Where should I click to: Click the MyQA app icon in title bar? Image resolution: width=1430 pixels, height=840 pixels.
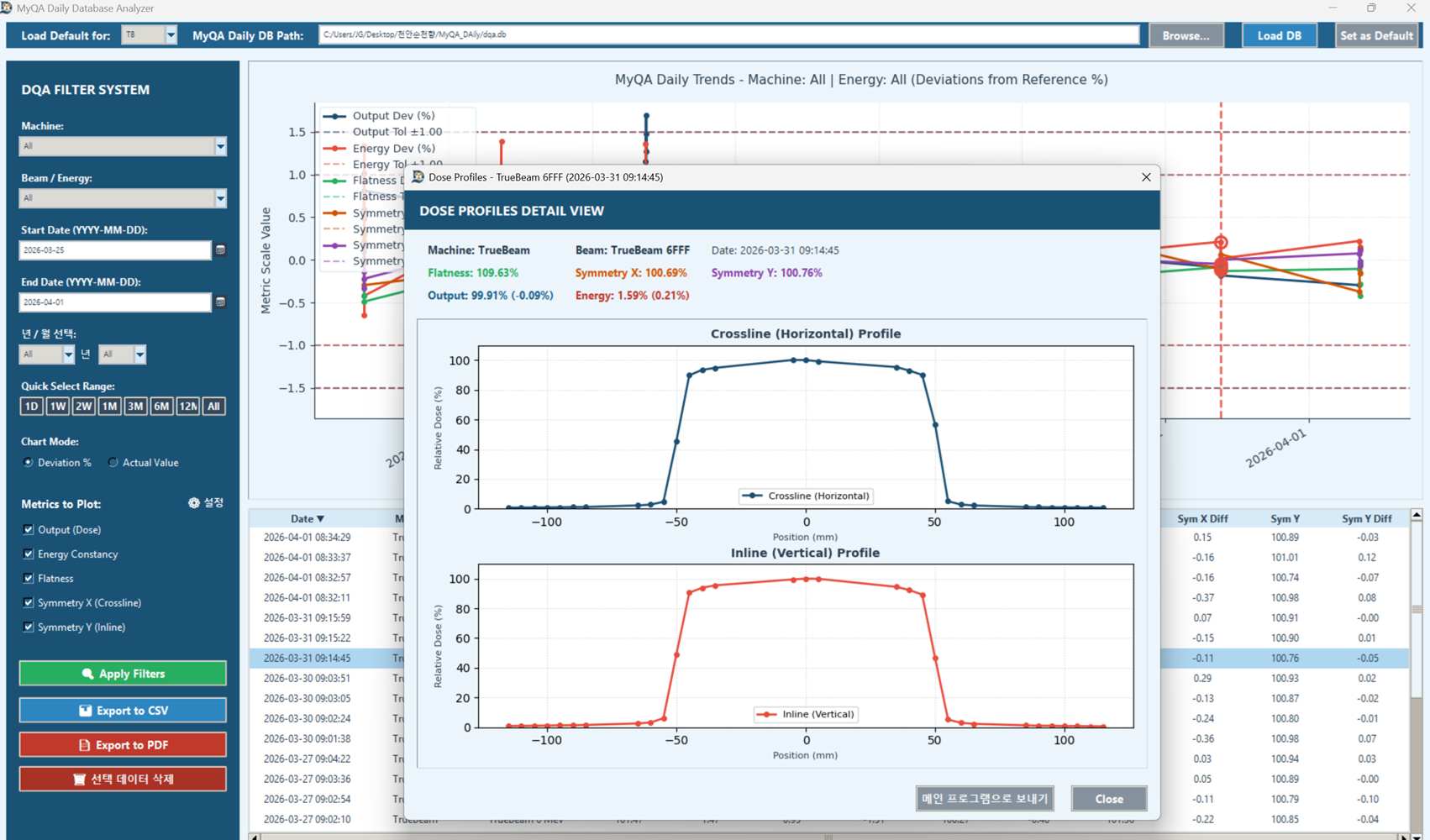point(7,8)
